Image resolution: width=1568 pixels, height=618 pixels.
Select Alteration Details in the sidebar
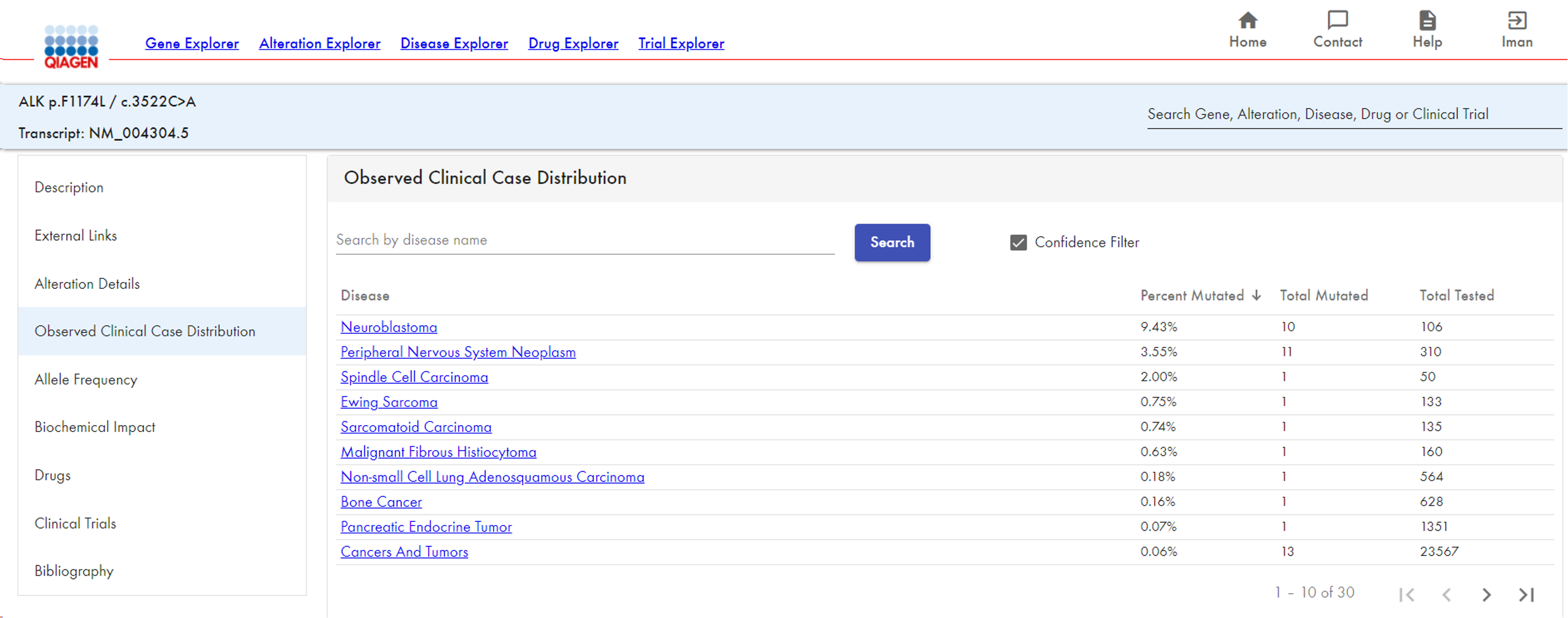click(x=162, y=284)
